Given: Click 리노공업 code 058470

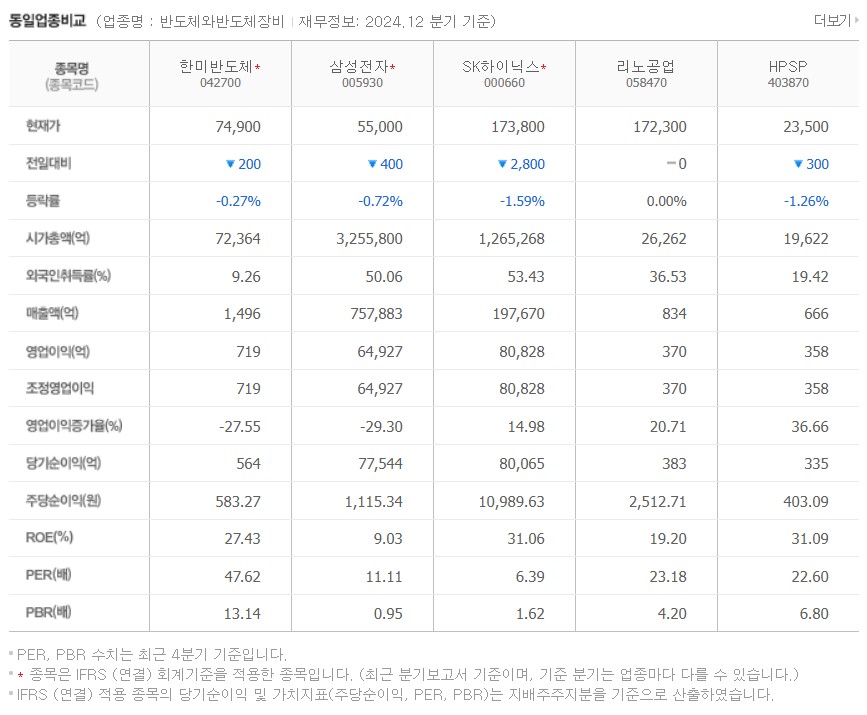Looking at the screenshot, I should [x=646, y=83].
